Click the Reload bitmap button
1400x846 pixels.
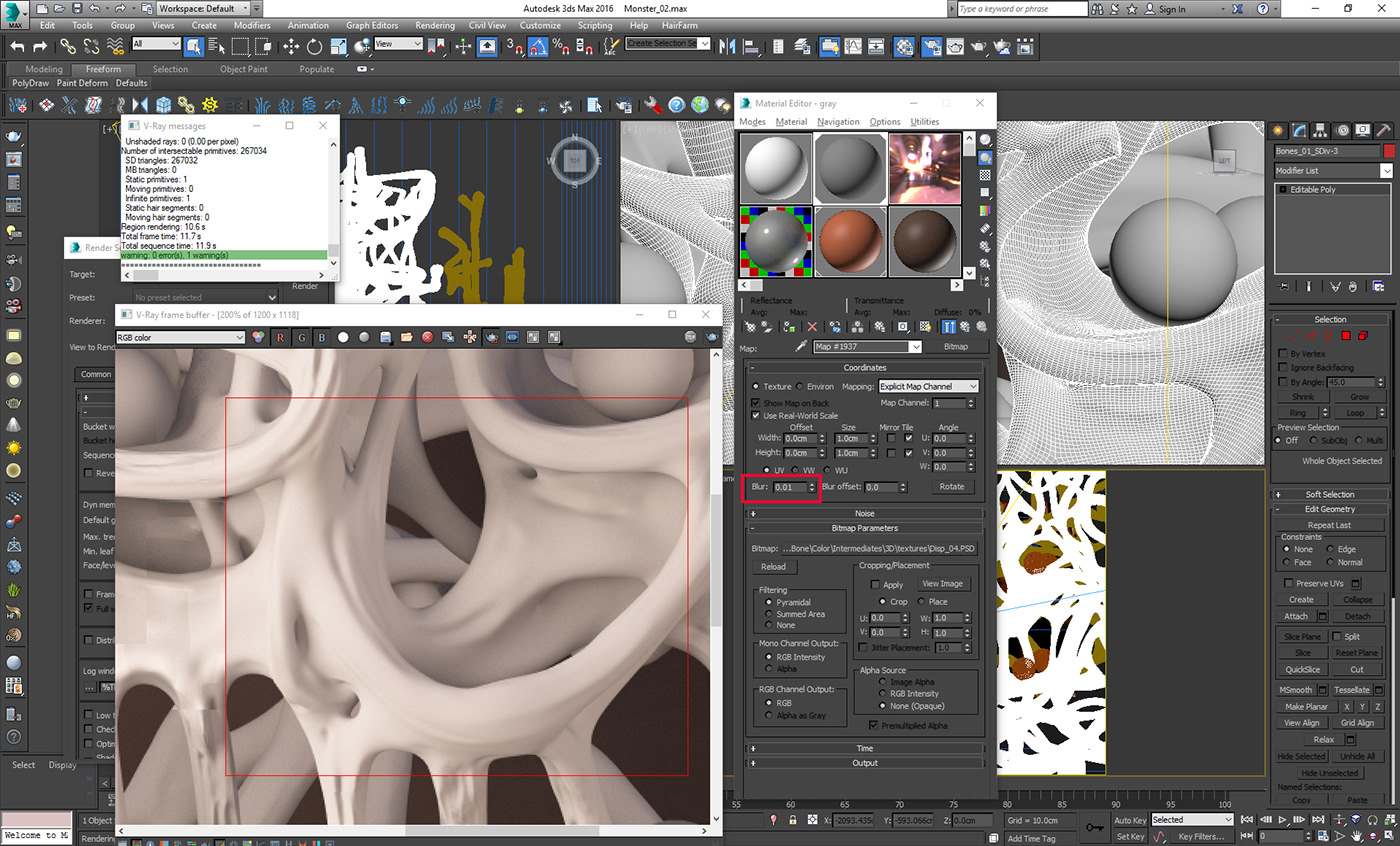(x=773, y=566)
